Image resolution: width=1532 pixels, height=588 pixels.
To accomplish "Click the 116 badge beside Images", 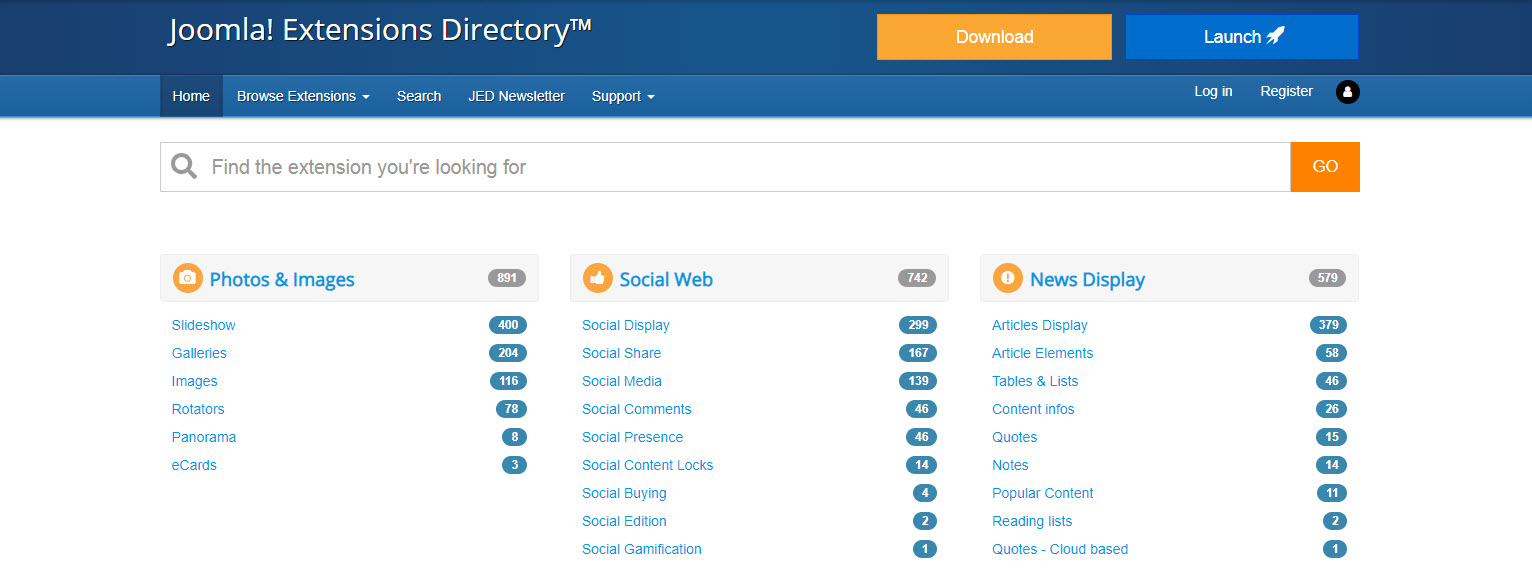I will 508,381.
